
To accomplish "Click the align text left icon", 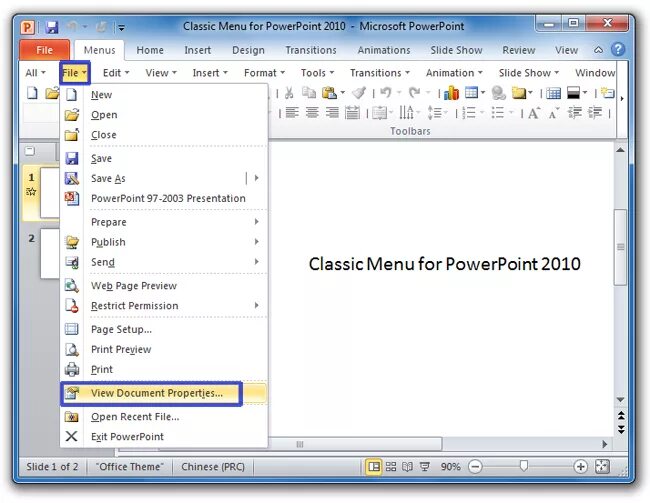I will pyautogui.click(x=292, y=112).
